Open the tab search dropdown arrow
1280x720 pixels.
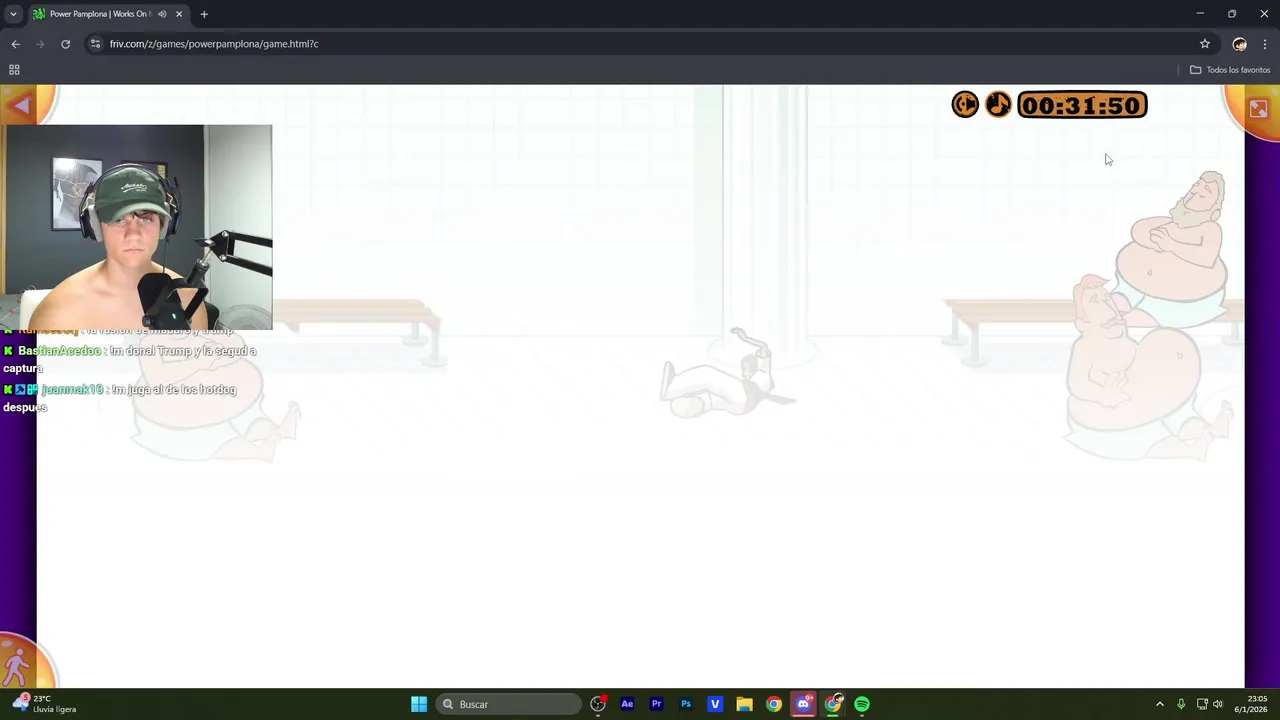point(13,14)
